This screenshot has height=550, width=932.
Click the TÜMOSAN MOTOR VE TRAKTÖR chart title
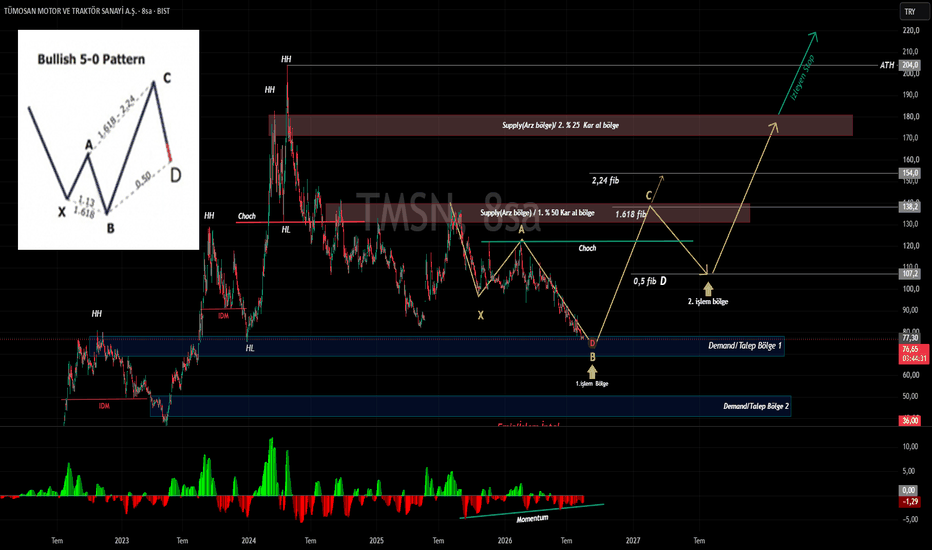click(x=87, y=11)
